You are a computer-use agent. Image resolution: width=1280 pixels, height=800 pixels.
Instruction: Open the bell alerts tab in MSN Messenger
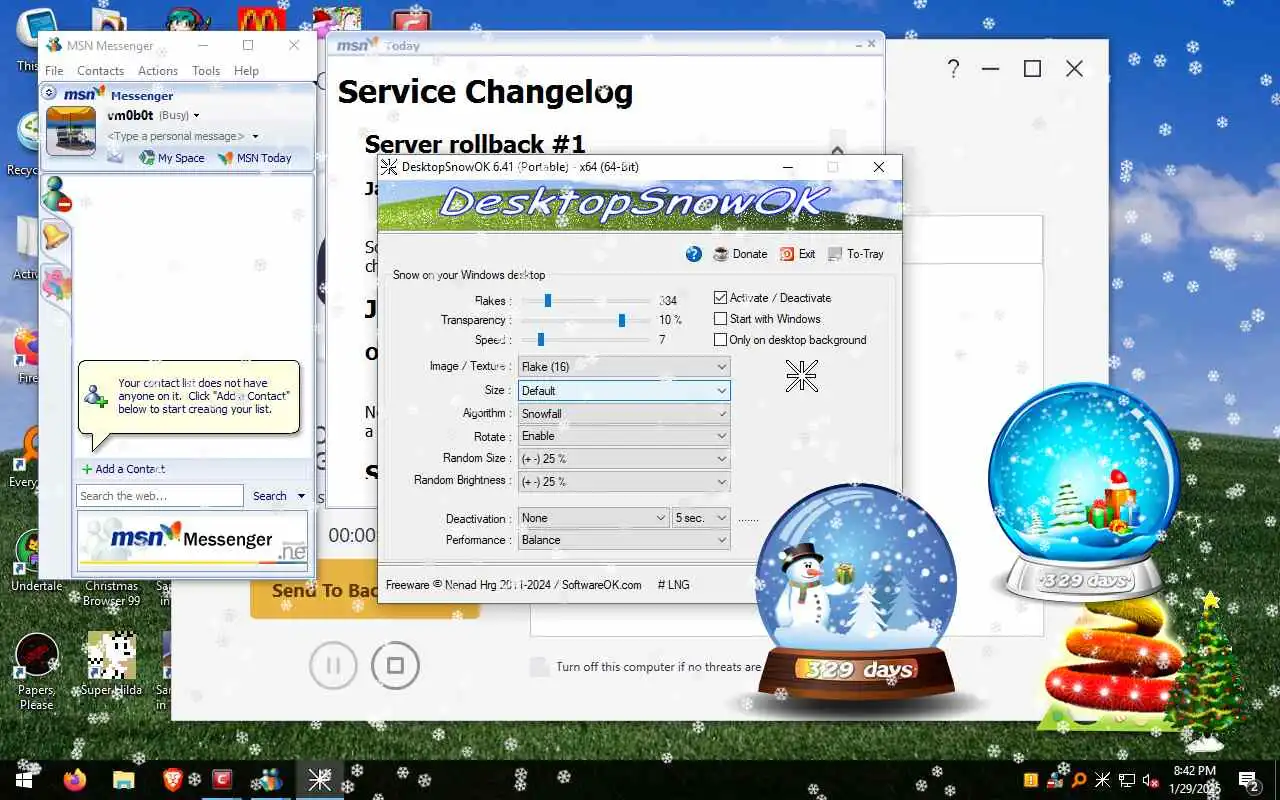pyautogui.click(x=55, y=236)
